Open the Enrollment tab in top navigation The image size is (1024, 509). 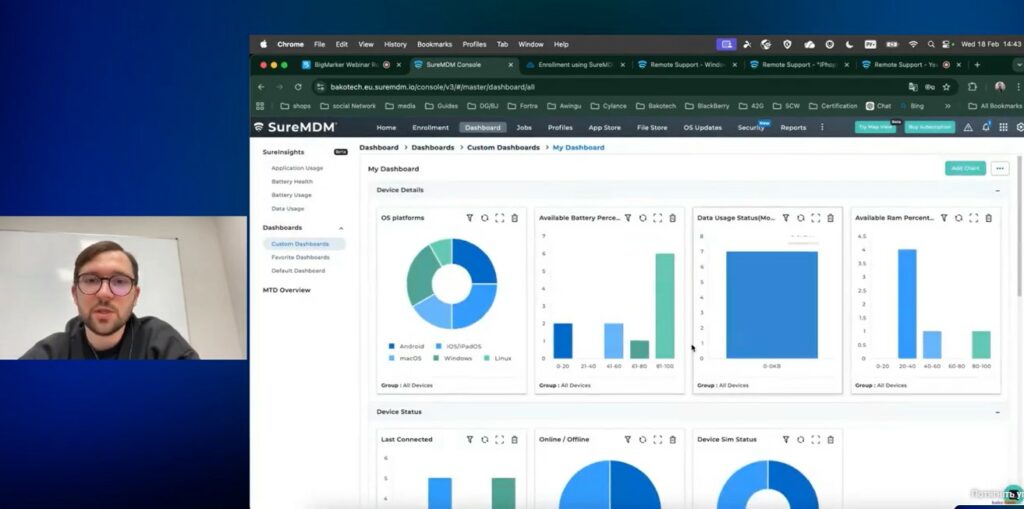(x=430, y=128)
